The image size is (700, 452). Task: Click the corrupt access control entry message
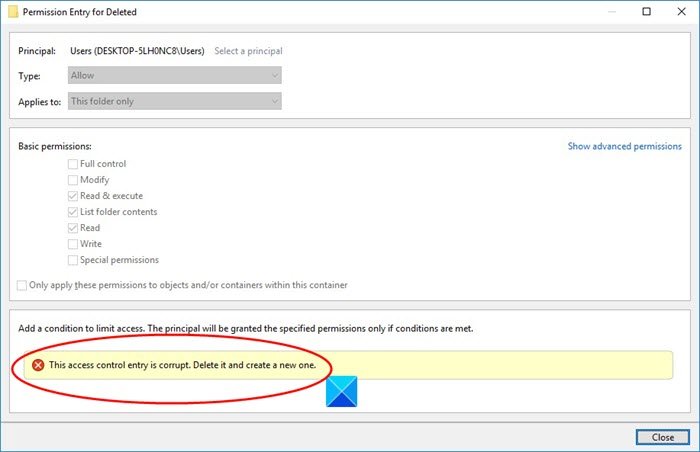pos(189,365)
